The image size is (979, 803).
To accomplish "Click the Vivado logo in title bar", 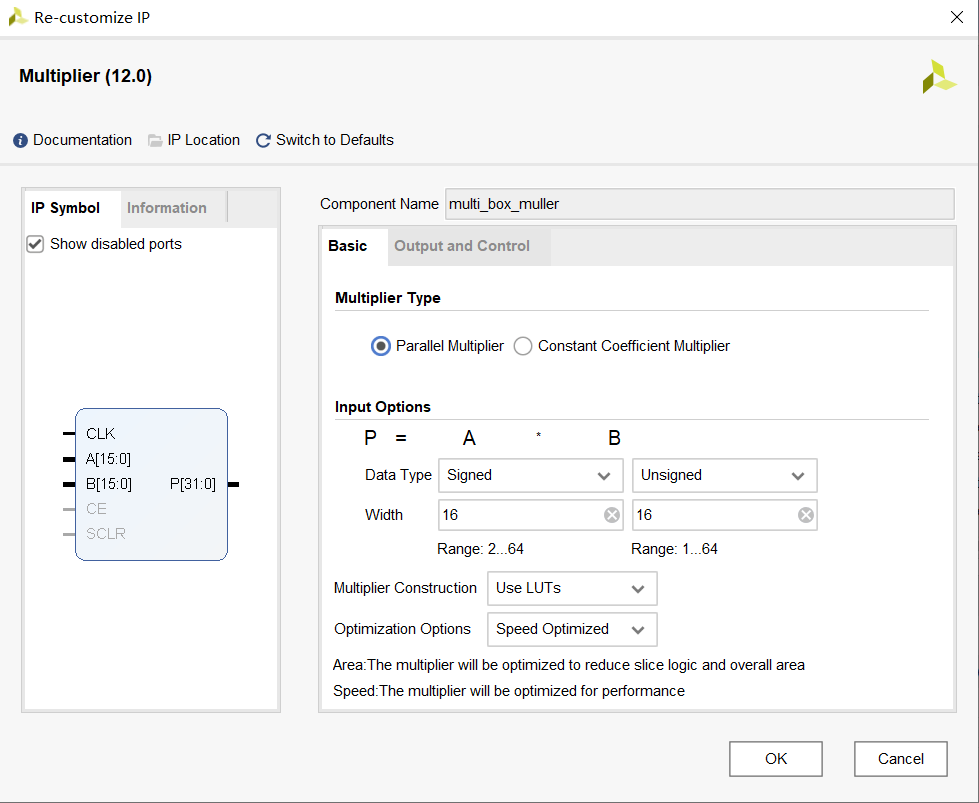I will 18,17.
